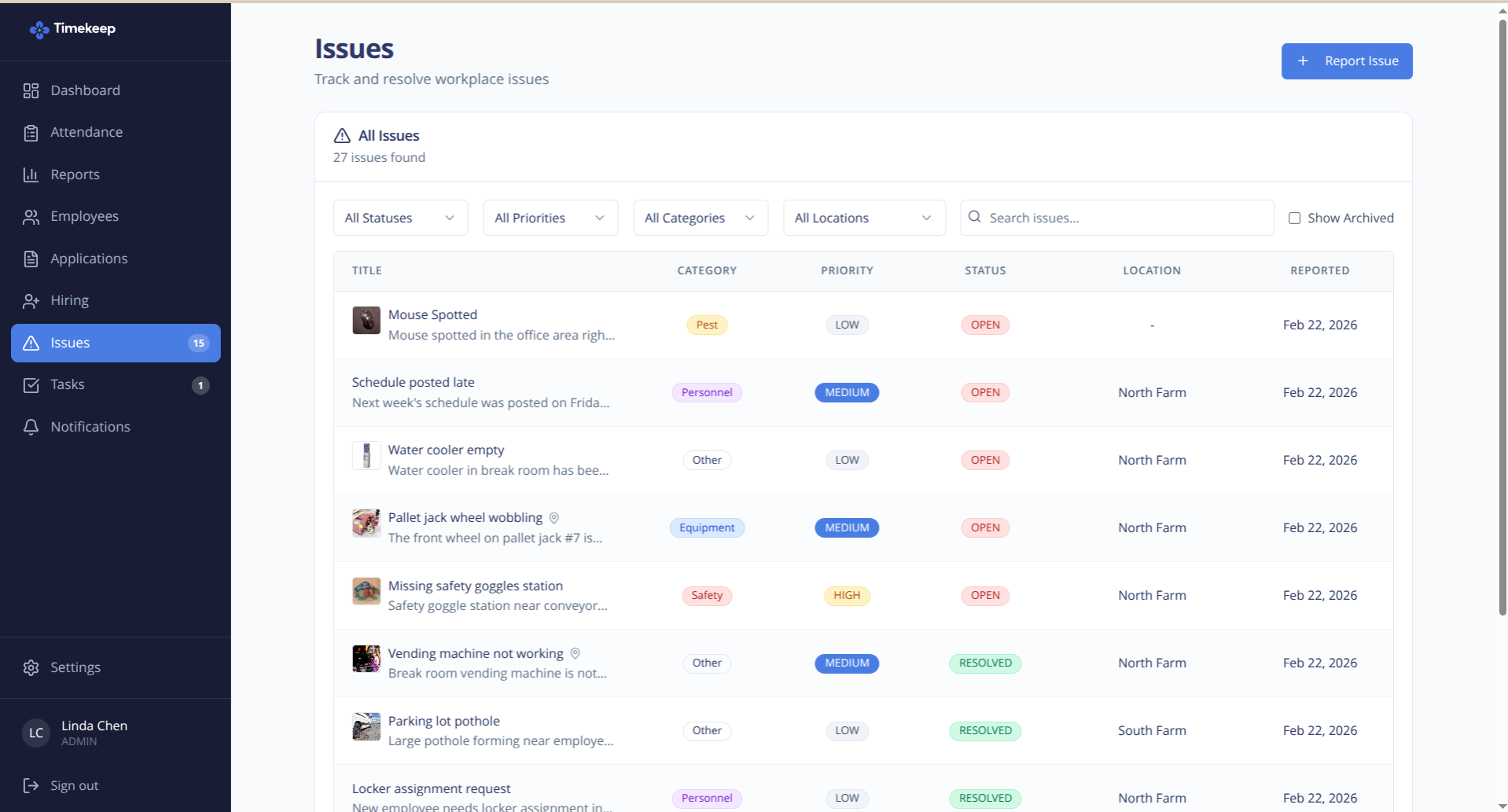Enable the Show Archived checkbox
The height and width of the screenshot is (812, 1508).
click(x=1294, y=219)
